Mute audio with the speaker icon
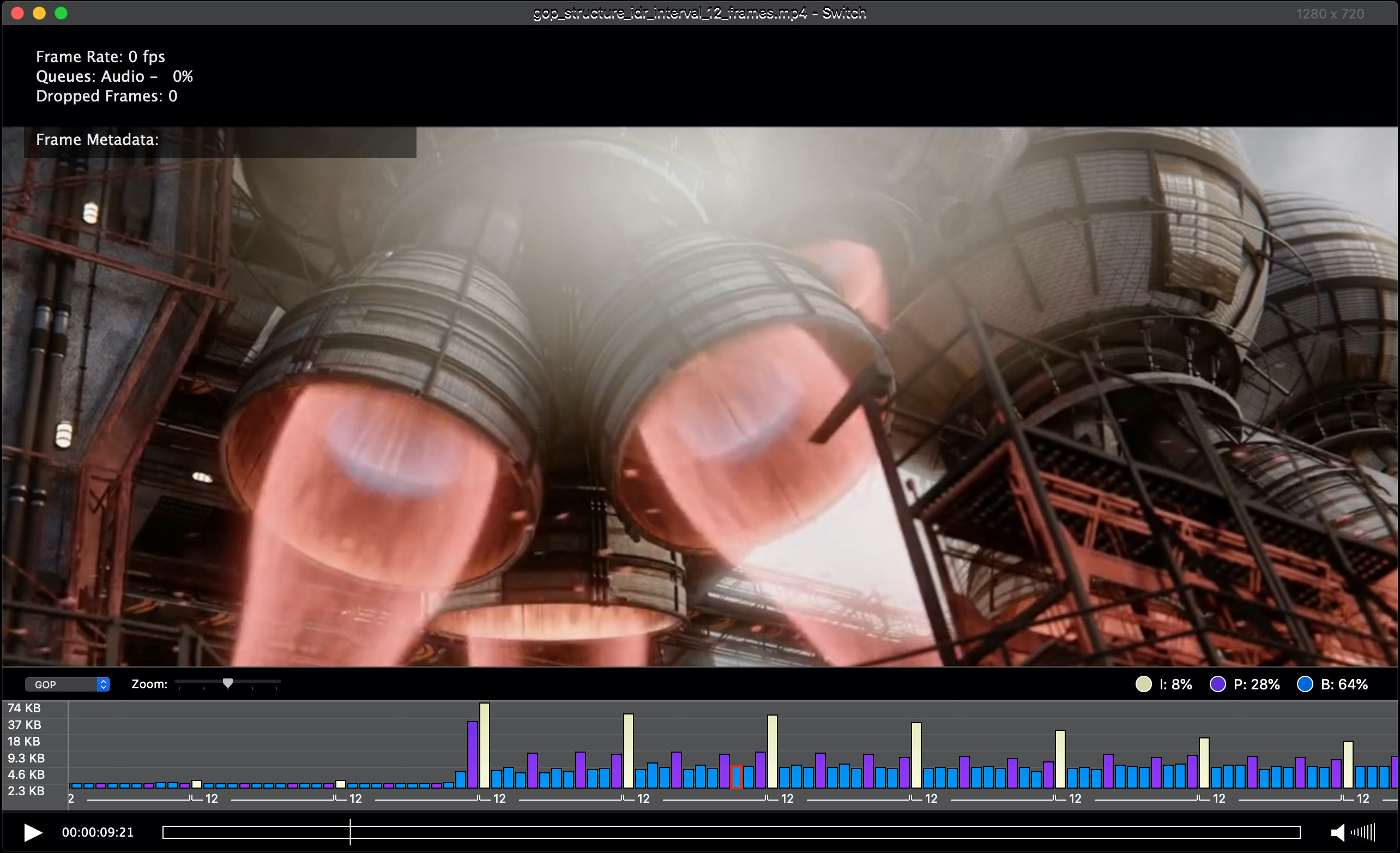Screen dimensions: 1400x853 (x=1337, y=832)
